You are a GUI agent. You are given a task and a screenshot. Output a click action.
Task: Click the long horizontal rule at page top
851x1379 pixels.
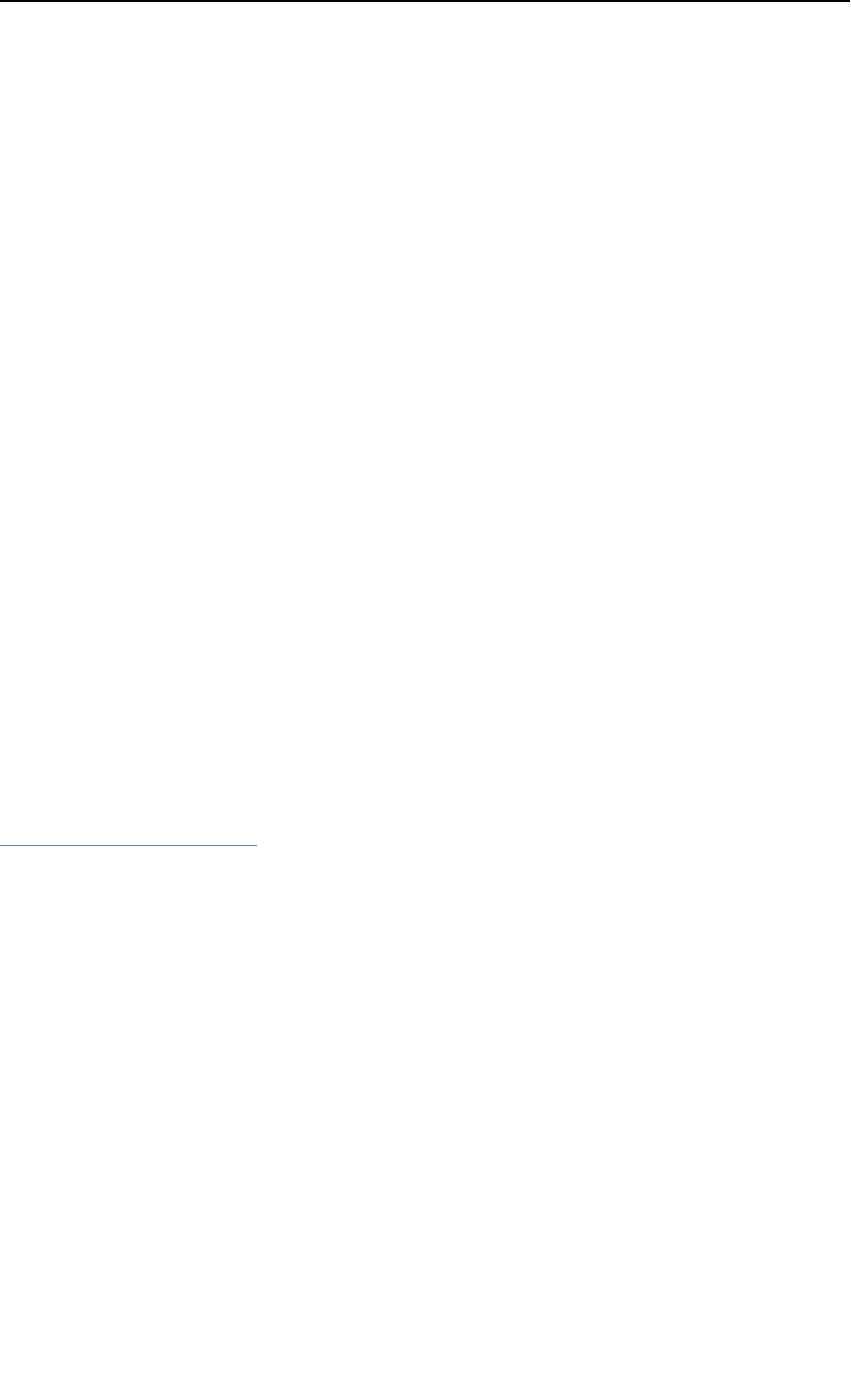click(x=425, y=1)
